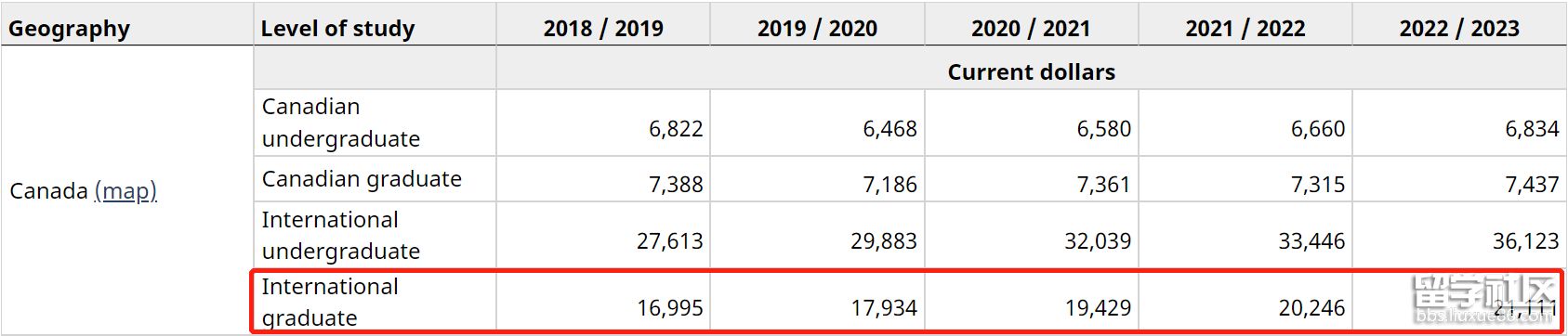
Task: Click the 20,246 value cell
Action: (x=1245, y=302)
